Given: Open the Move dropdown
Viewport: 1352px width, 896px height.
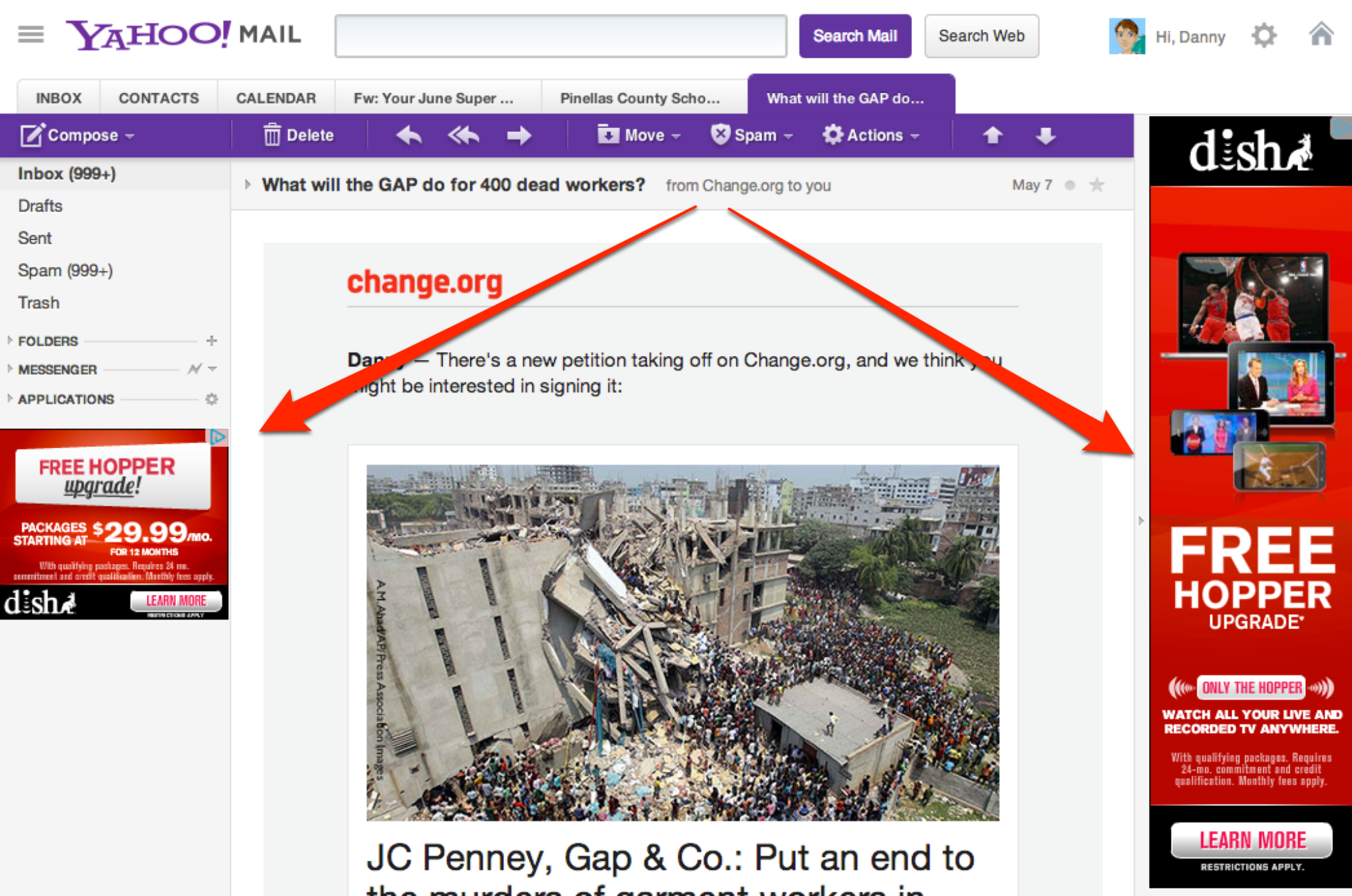Looking at the screenshot, I should 637,135.
